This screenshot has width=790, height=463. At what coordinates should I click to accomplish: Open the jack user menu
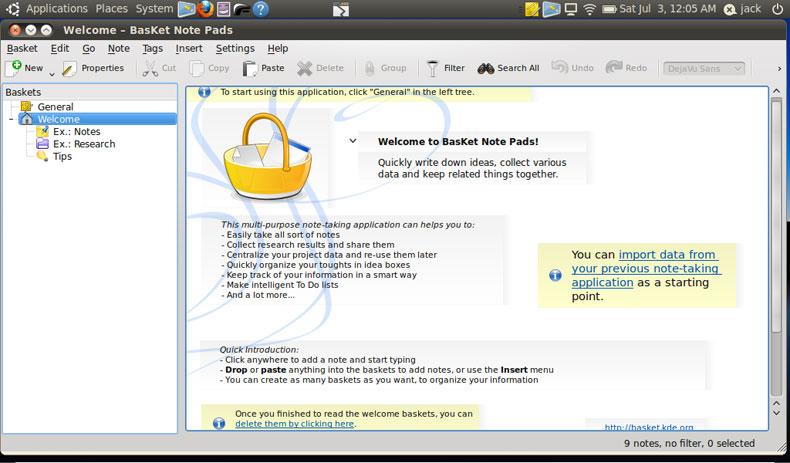(743, 9)
